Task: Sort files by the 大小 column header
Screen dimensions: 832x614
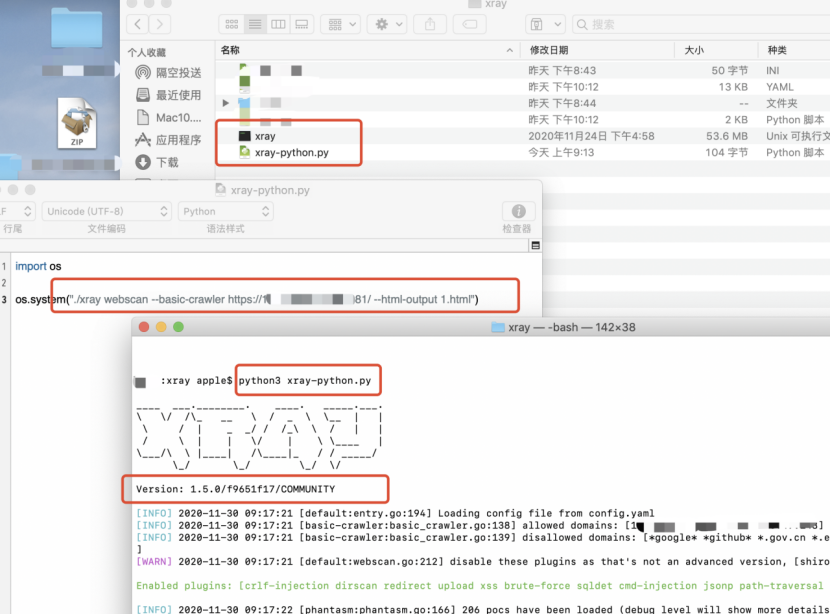Action: [716, 50]
